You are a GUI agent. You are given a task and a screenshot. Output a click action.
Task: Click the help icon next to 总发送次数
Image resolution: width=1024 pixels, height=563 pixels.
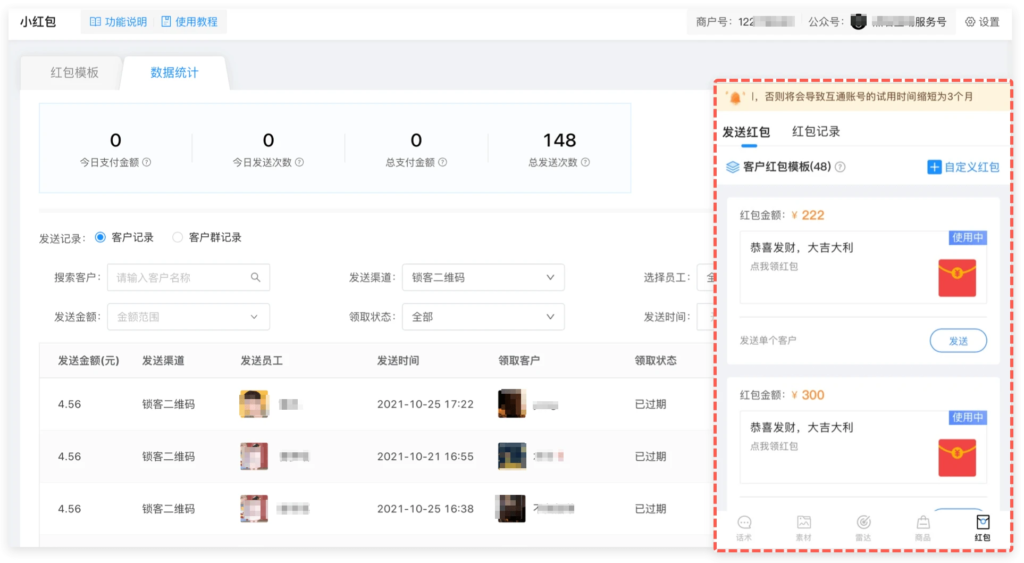tap(586, 162)
